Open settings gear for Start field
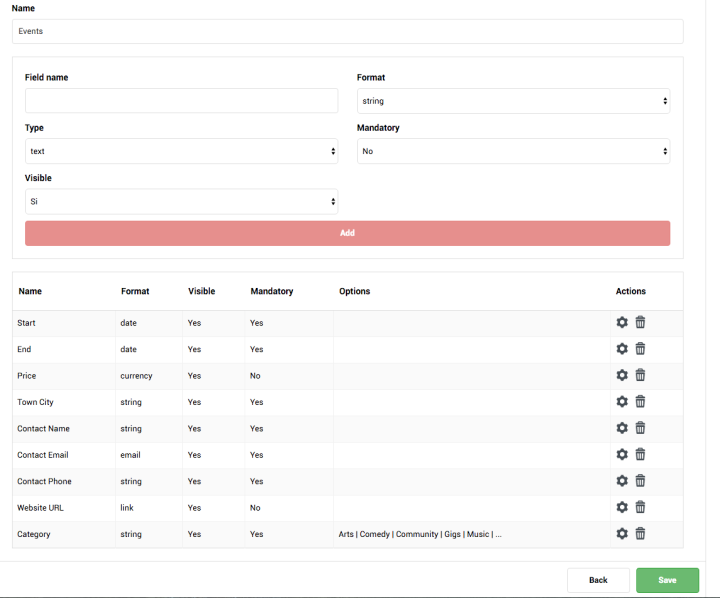This screenshot has height=598, width=720. [622, 322]
